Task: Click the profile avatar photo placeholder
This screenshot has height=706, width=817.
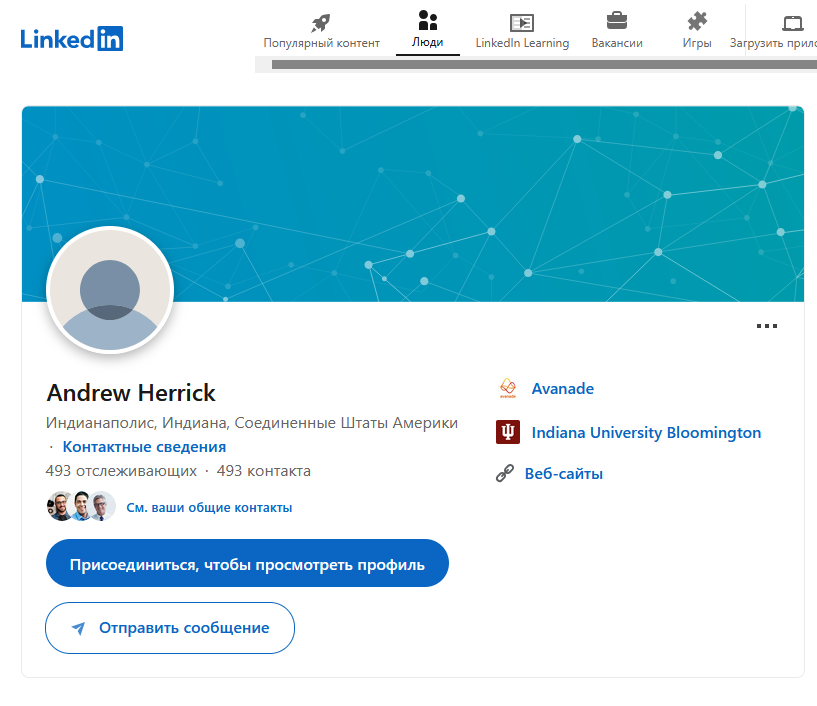Action: (x=110, y=290)
